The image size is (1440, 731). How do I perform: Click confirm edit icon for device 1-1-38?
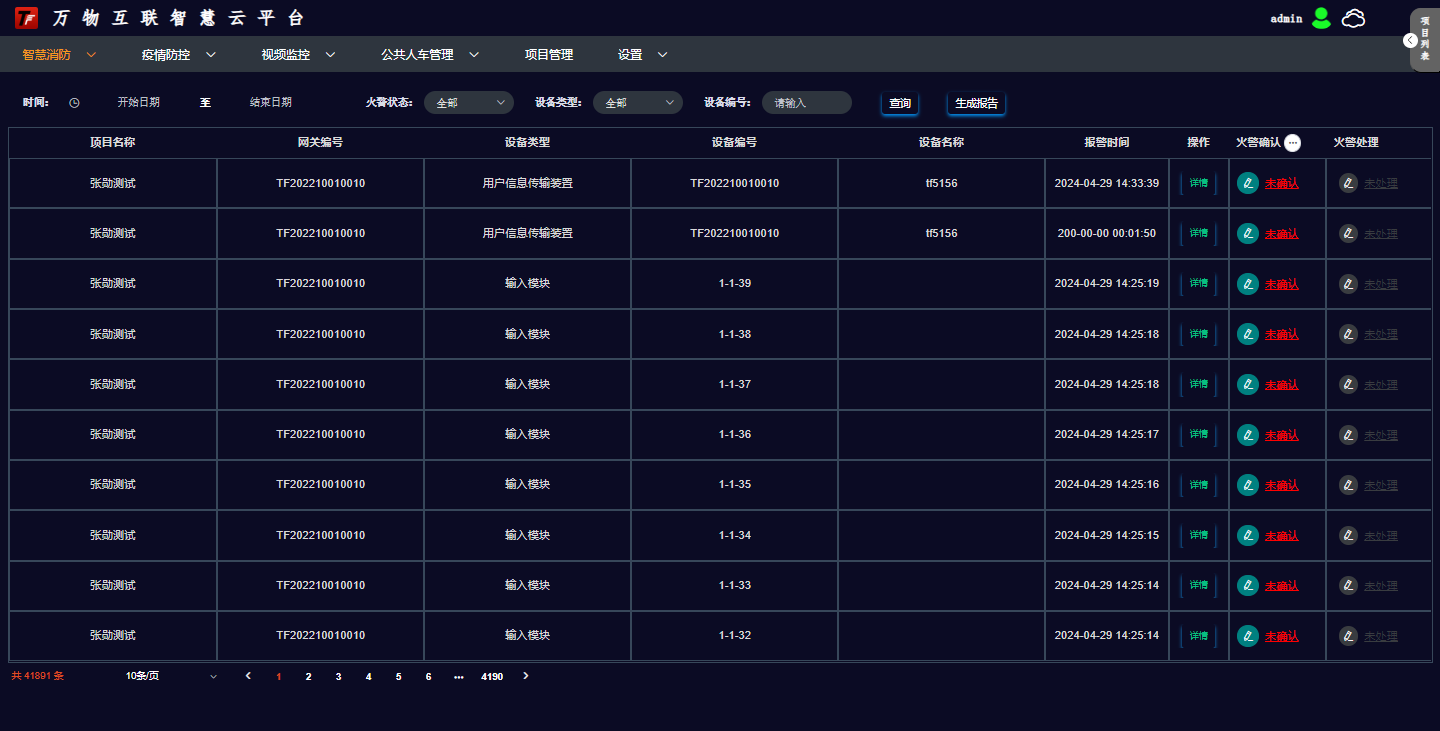click(1248, 334)
